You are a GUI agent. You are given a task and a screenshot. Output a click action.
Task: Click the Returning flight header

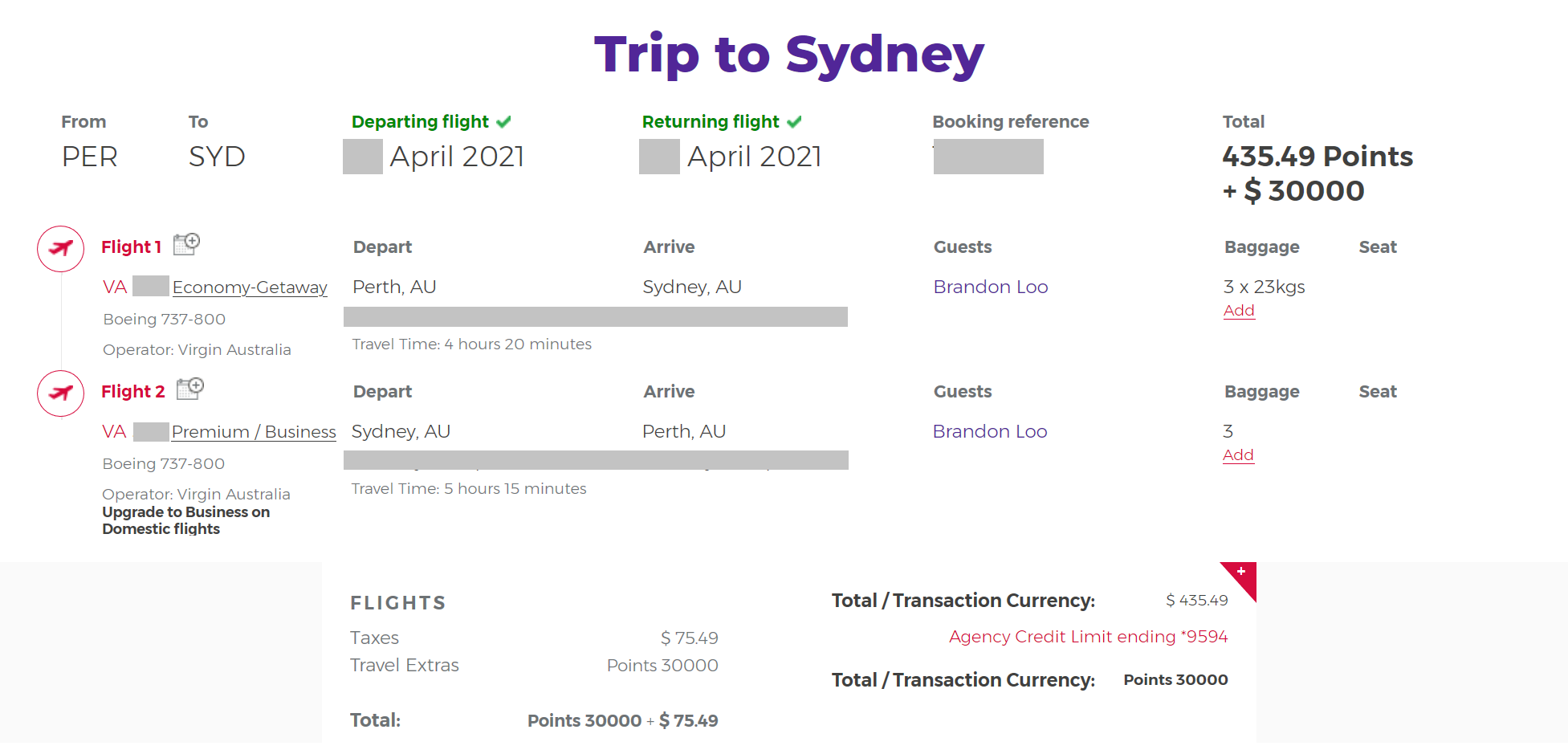[x=710, y=121]
